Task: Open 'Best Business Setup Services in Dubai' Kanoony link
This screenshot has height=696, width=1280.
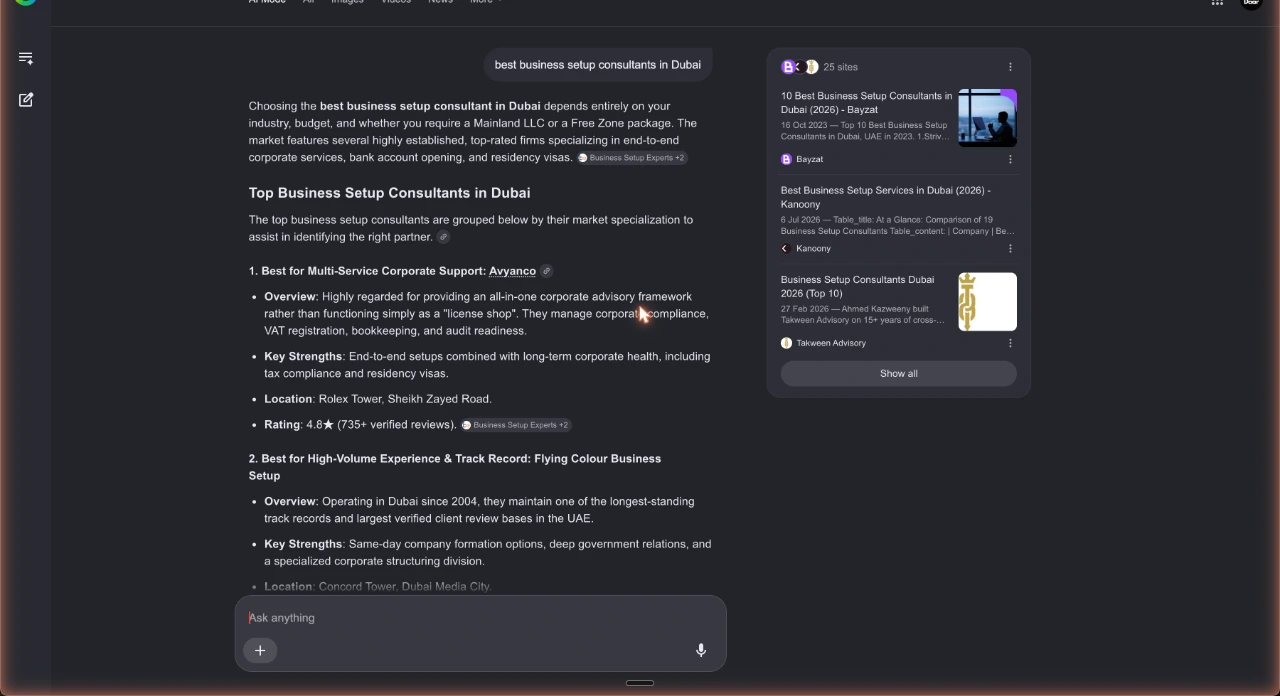Action: [886, 197]
